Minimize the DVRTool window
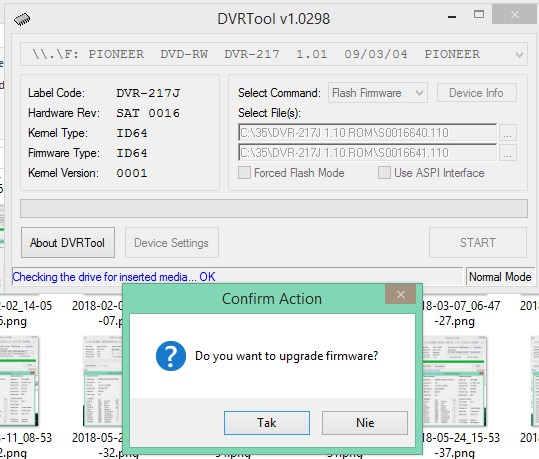539x459 pixels. [x=452, y=17]
